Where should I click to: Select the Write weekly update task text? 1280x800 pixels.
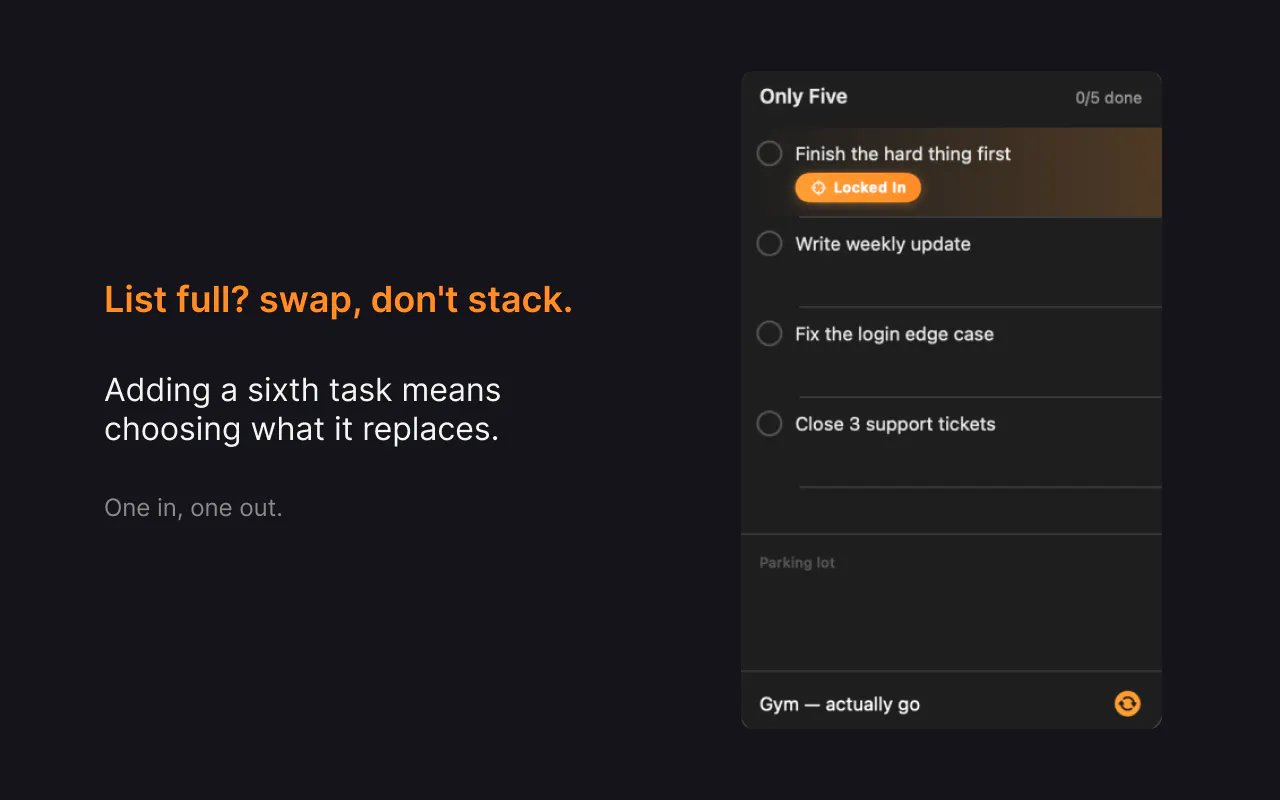click(883, 244)
